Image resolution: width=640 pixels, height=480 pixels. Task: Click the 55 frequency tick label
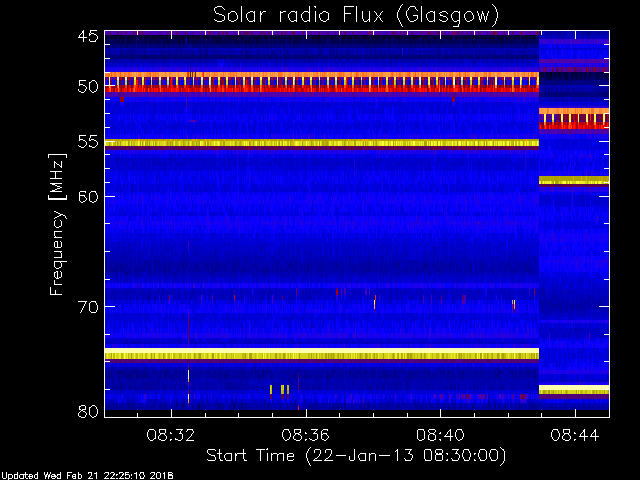coord(88,142)
